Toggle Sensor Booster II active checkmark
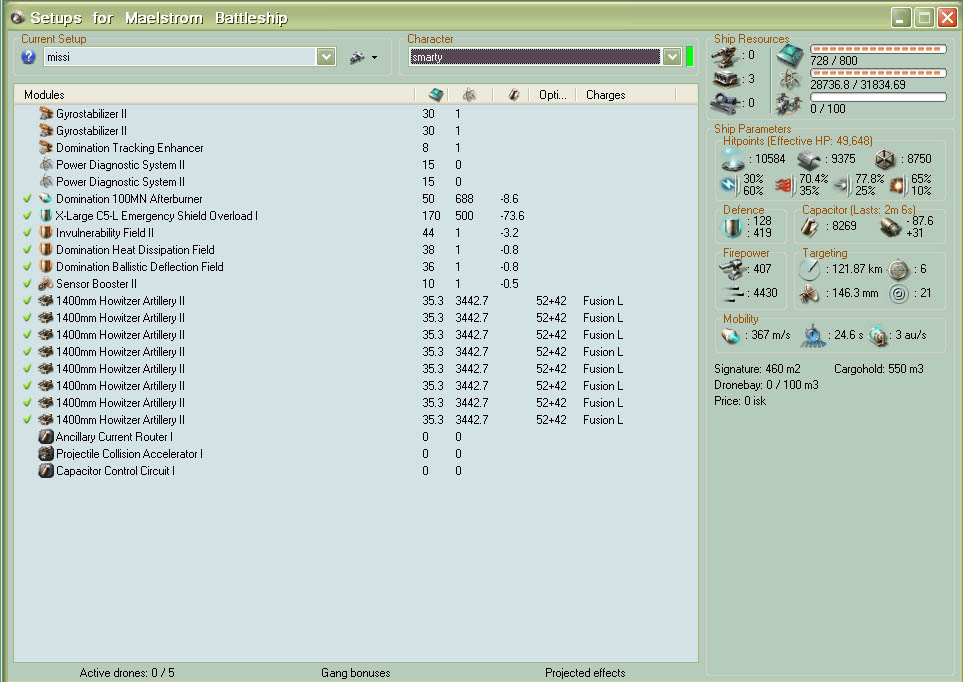 (27, 284)
